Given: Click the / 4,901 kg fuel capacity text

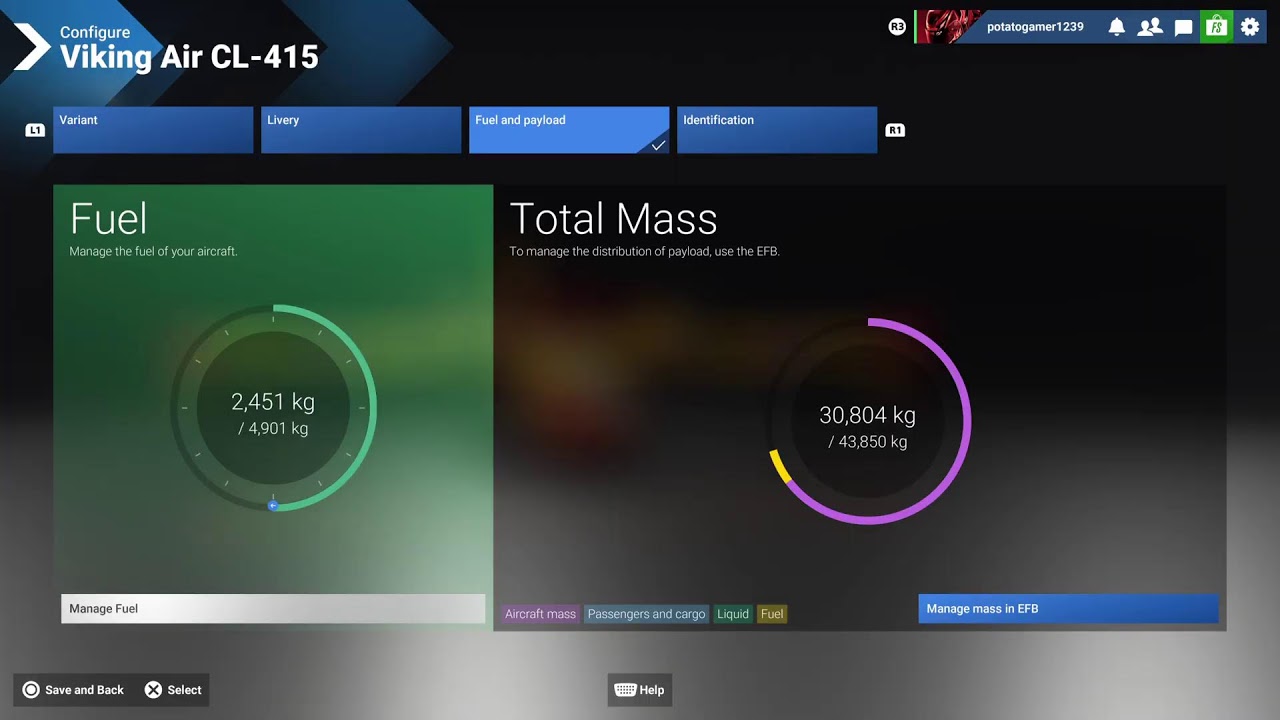Looking at the screenshot, I should [273, 429].
